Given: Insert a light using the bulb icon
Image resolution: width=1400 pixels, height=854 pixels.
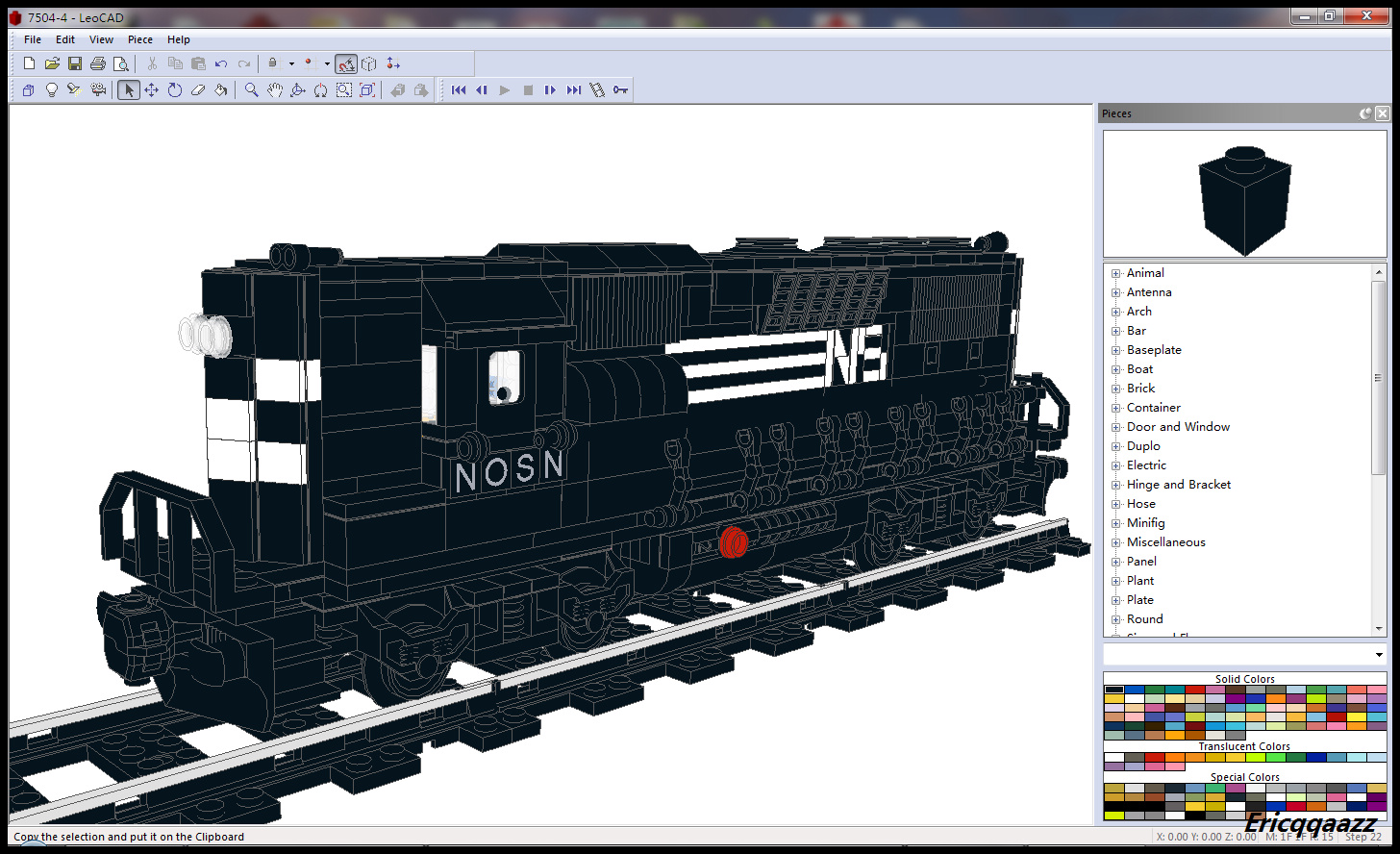Looking at the screenshot, I should (51, 89).
